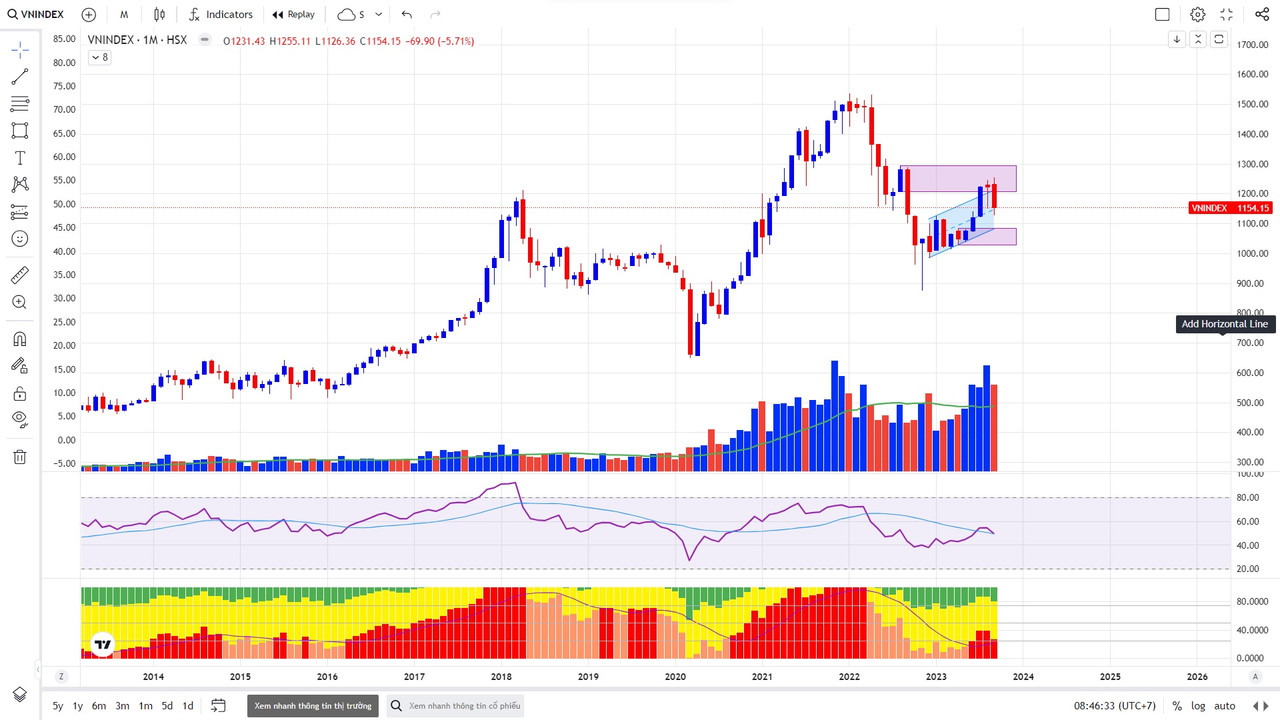Open the Indicators dialog
Viewport: 1280px width, 720px height.
[x=221, y=14]
